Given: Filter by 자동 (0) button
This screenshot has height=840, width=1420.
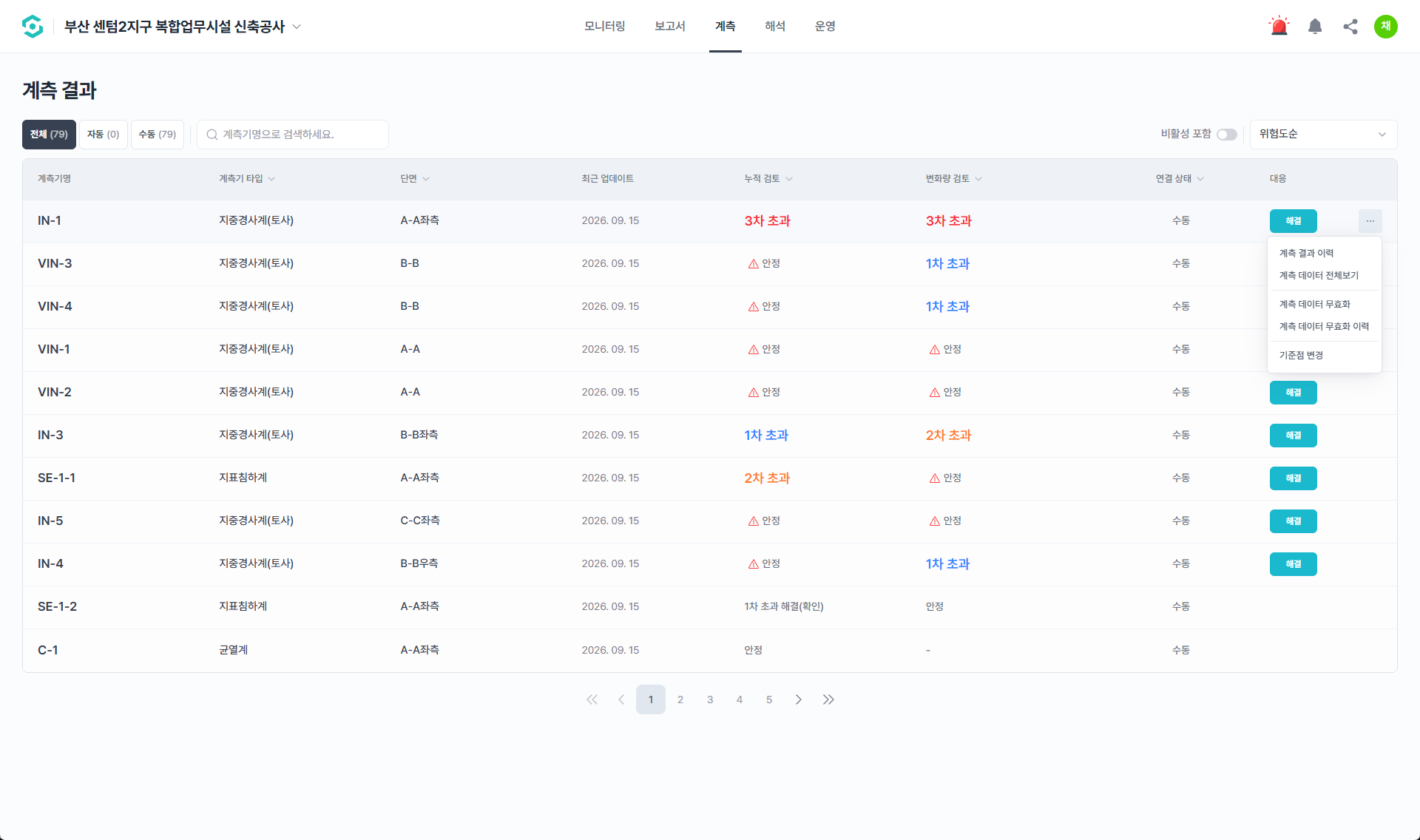Looking at the screenshot, I should click(x=104, y=135).
